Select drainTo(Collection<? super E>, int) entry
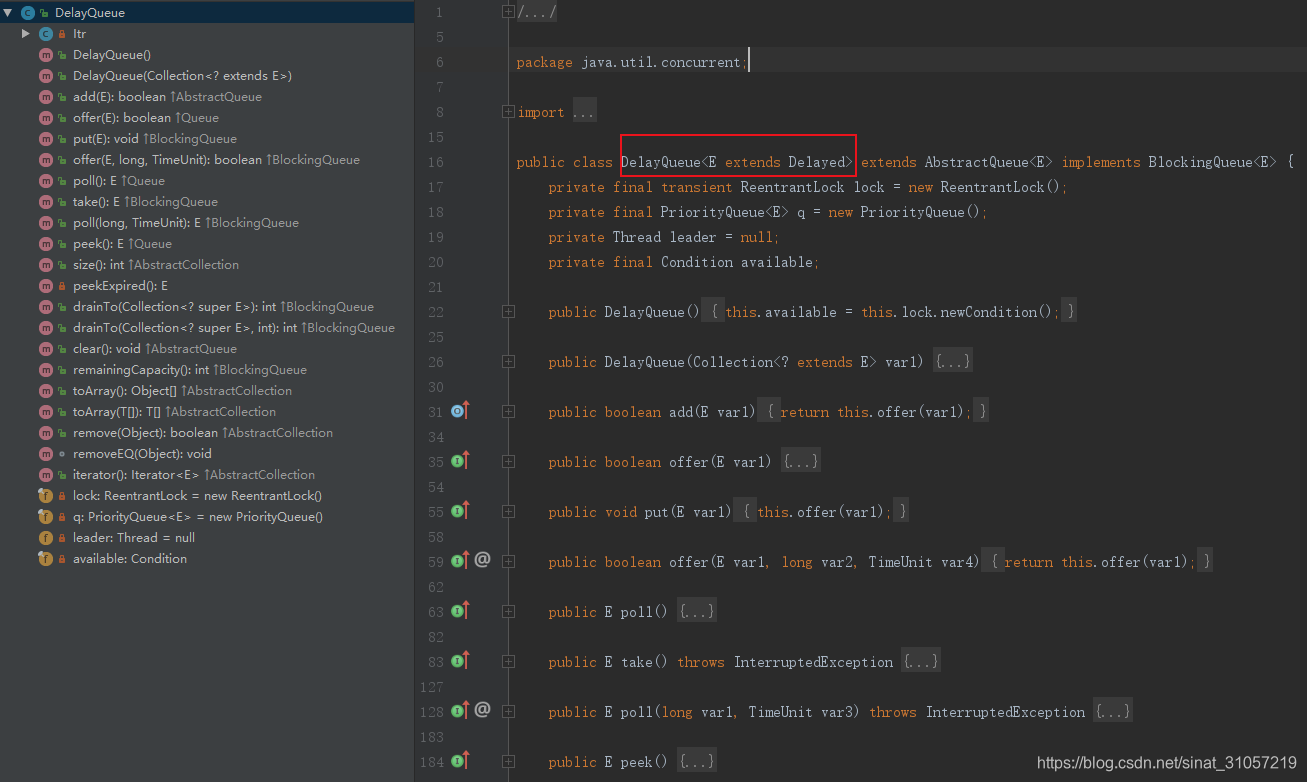The image size is (1307, 782). (234, 328)
